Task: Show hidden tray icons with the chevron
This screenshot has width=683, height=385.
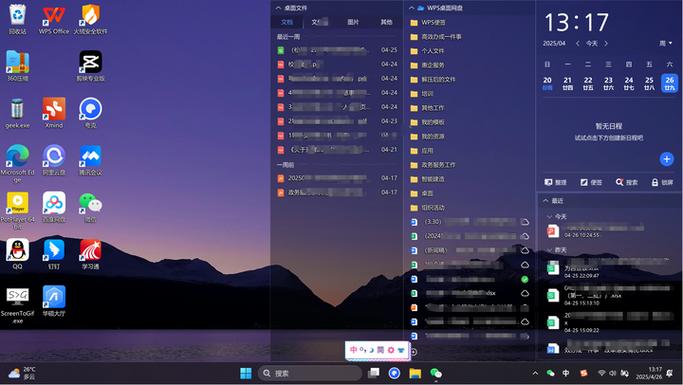Action: tap(535, 373)
